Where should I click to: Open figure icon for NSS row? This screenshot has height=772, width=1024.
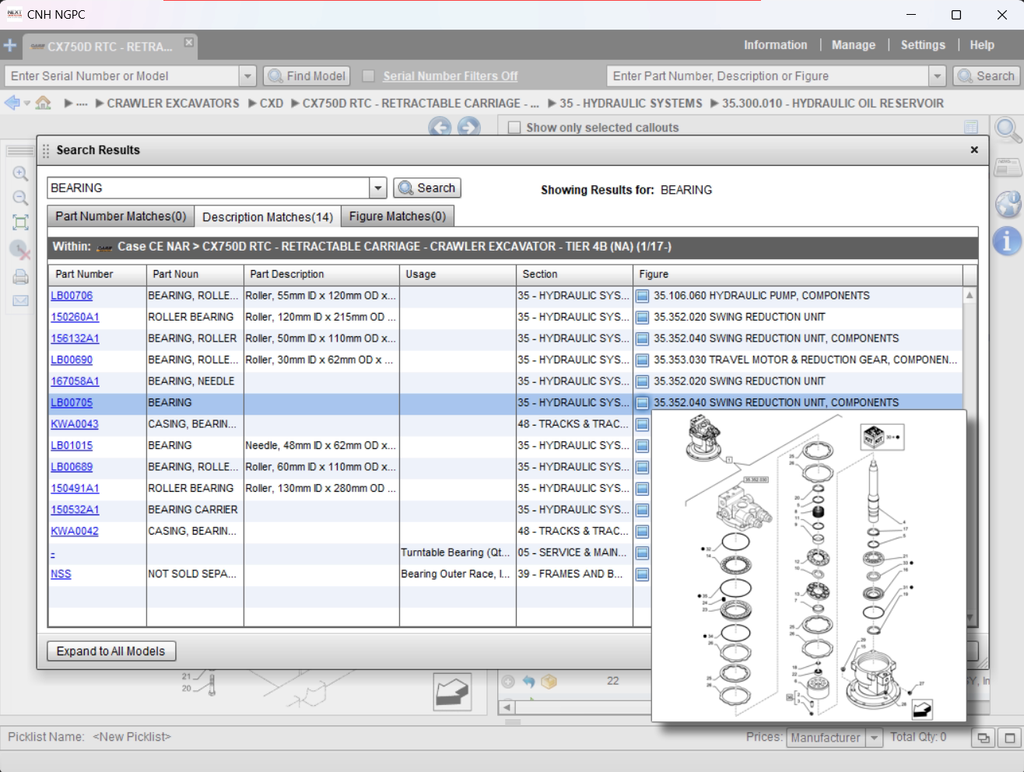pos(642,574)
